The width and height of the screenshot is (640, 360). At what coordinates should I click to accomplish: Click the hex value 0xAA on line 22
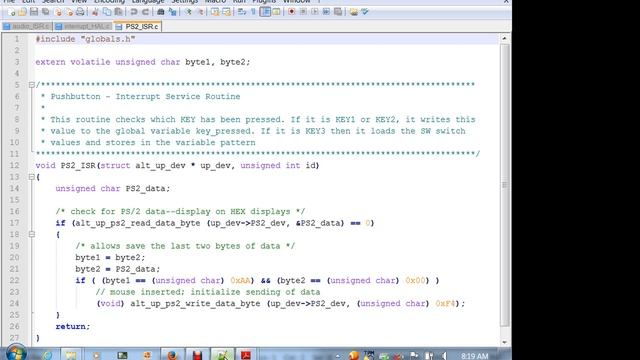(240, 280)
